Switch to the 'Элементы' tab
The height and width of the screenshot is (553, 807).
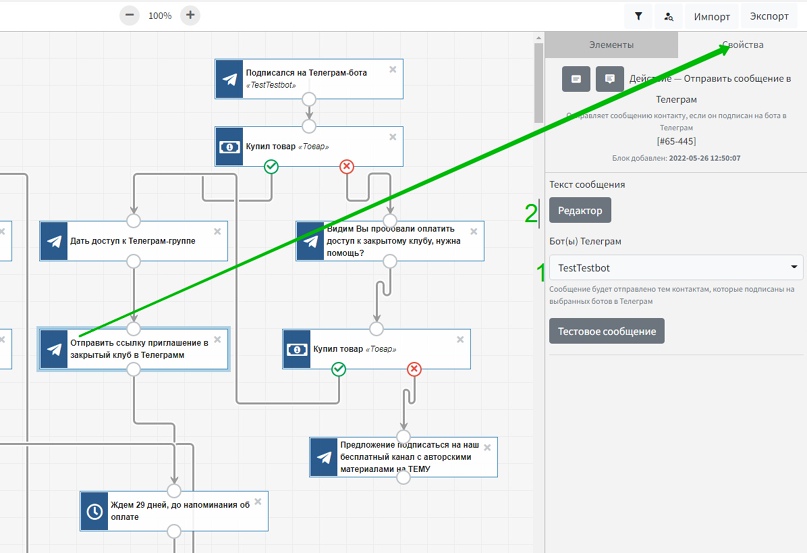click(611, 45)
